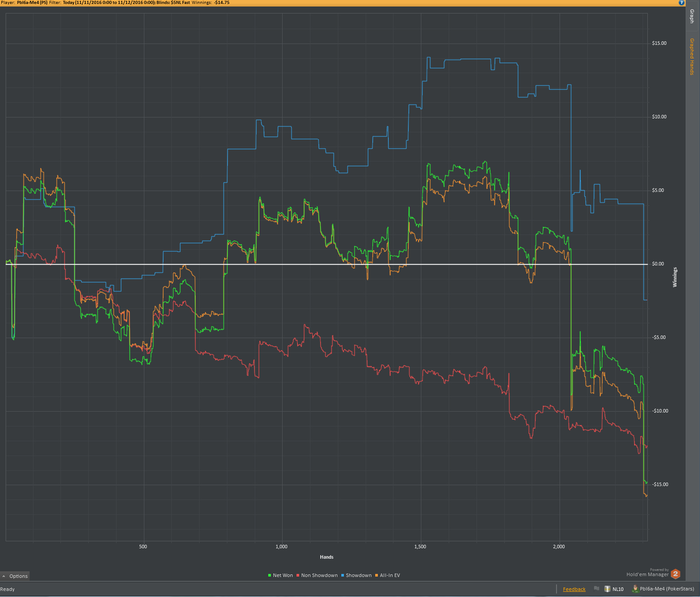This screenshot has height=597, width=700.
Task: Toggle the orange All-In EV legend swatch
Action: [x=376, y=576]
